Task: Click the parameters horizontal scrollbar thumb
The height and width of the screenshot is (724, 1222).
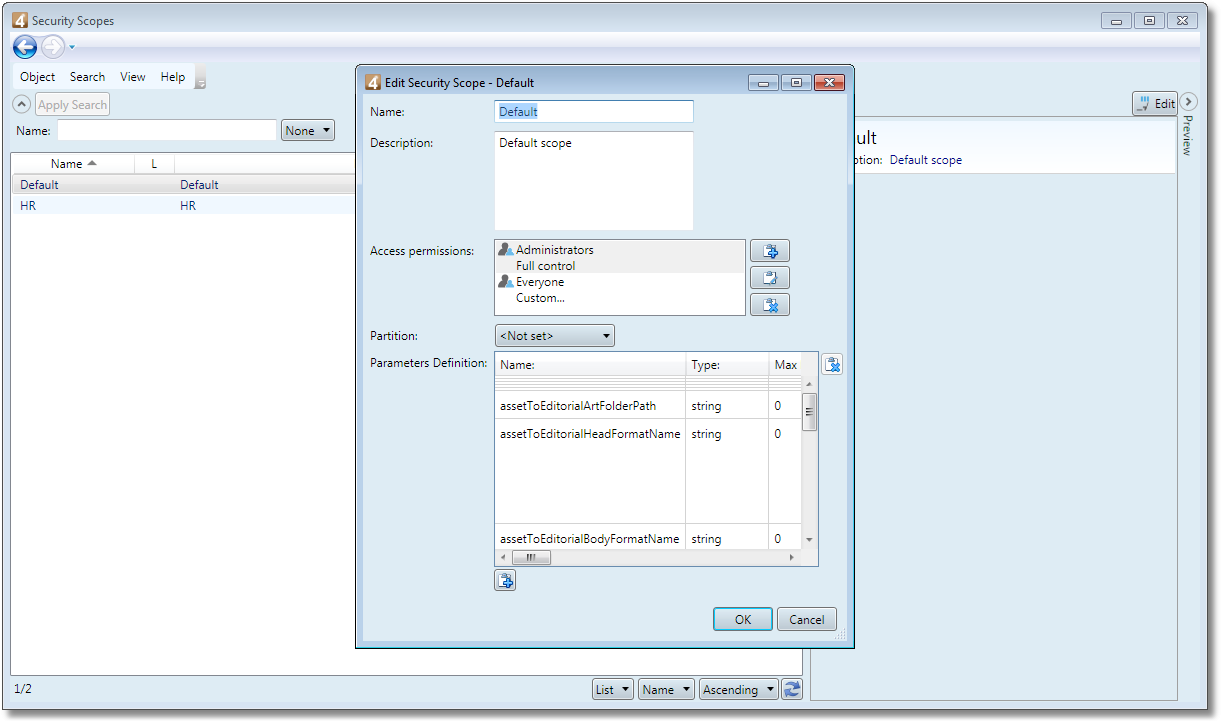Action: pos(531,558)
